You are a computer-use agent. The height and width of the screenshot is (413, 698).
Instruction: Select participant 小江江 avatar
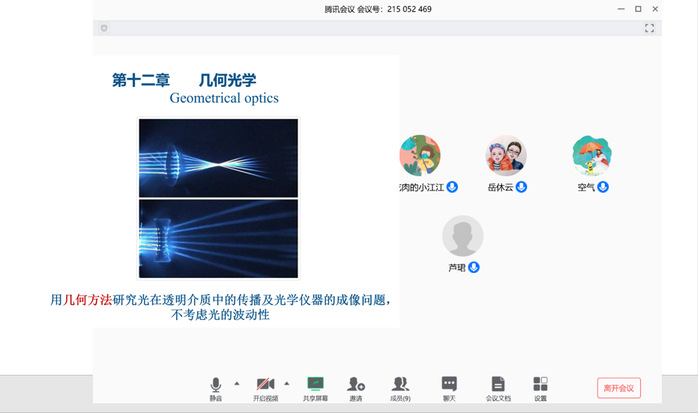point(420,156)
